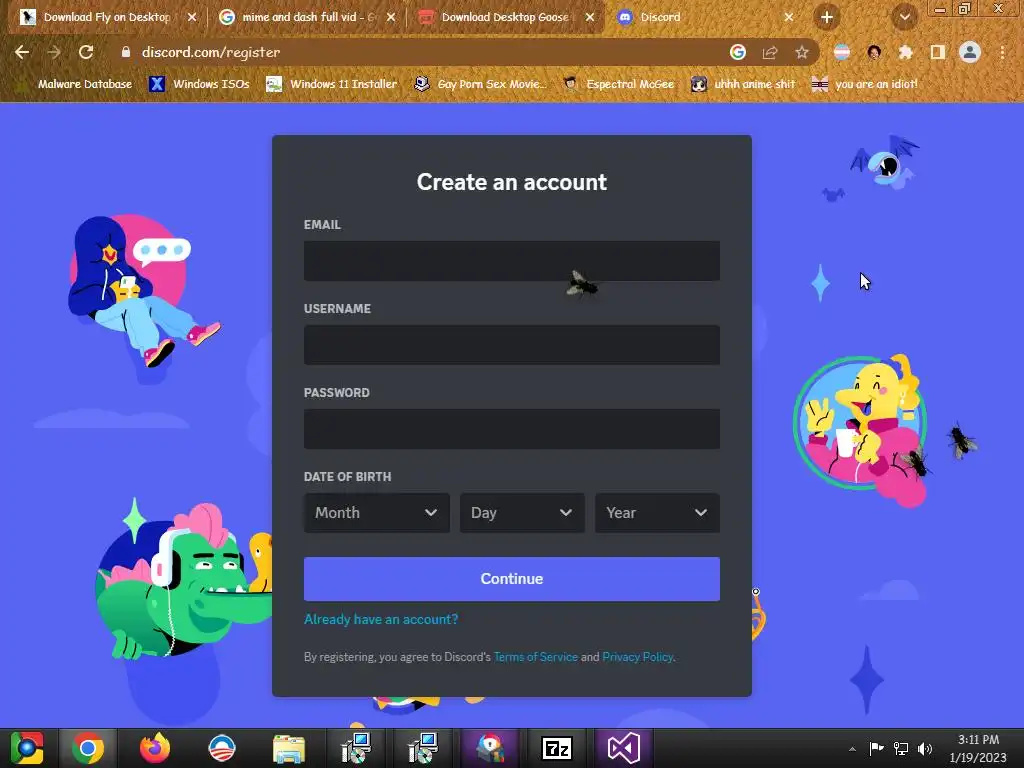This screenshot has height=768, width=1024.
Task: Focus the Username input field
Action: [x=512, y=345]
